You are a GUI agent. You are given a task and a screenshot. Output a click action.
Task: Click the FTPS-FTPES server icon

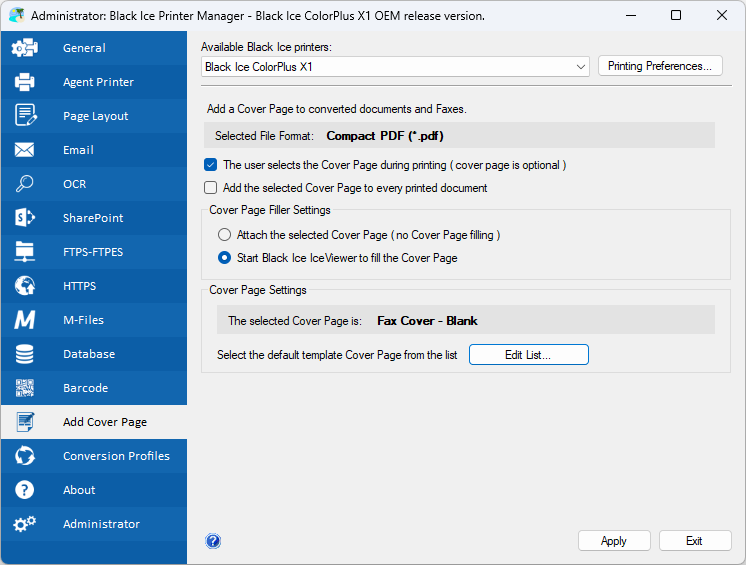point(24,252)
